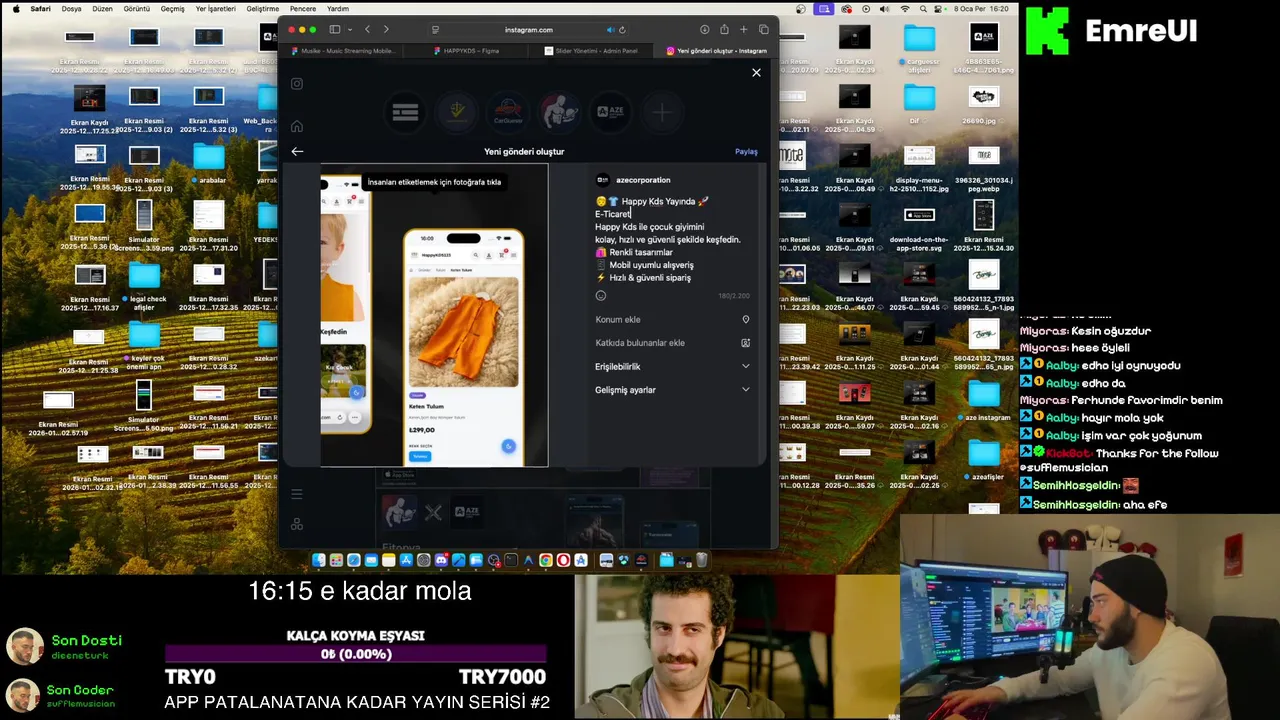Mute this tab's audio in address bar
The width and height of the screenshot is (1280, 720).
(x=610, y=30)
